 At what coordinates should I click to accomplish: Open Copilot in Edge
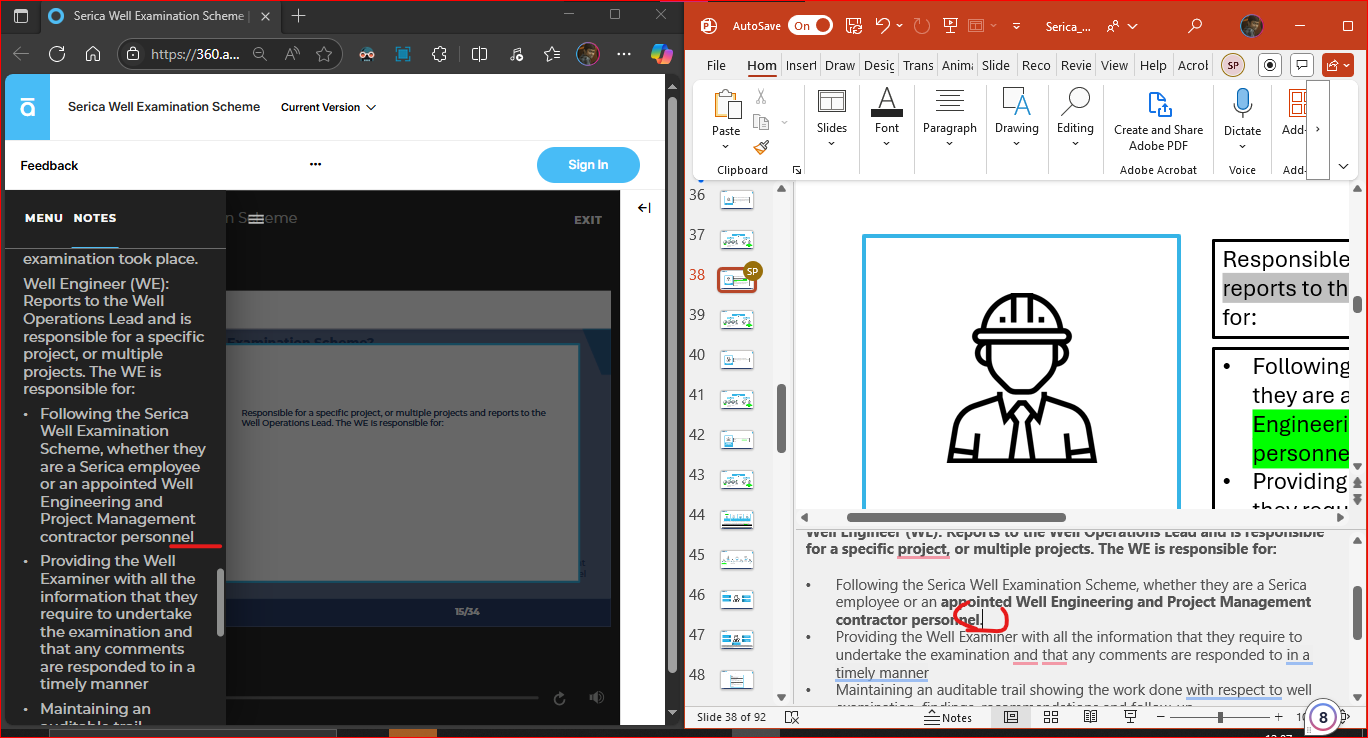click(661, 54)
